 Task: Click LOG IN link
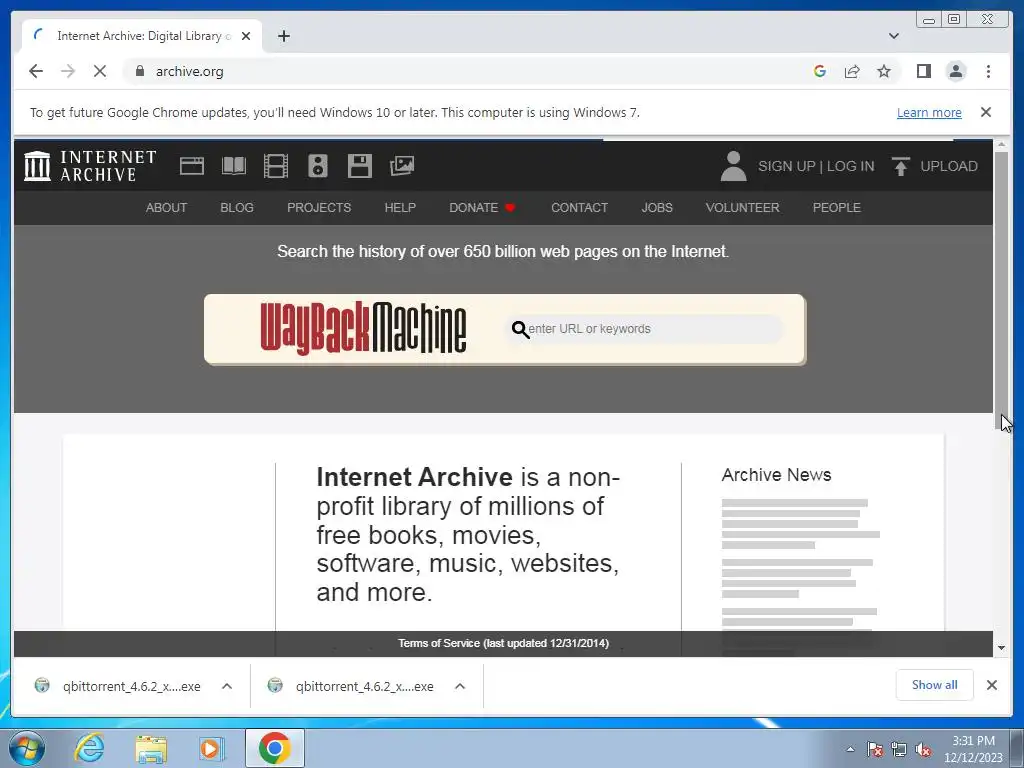(850, 166)
